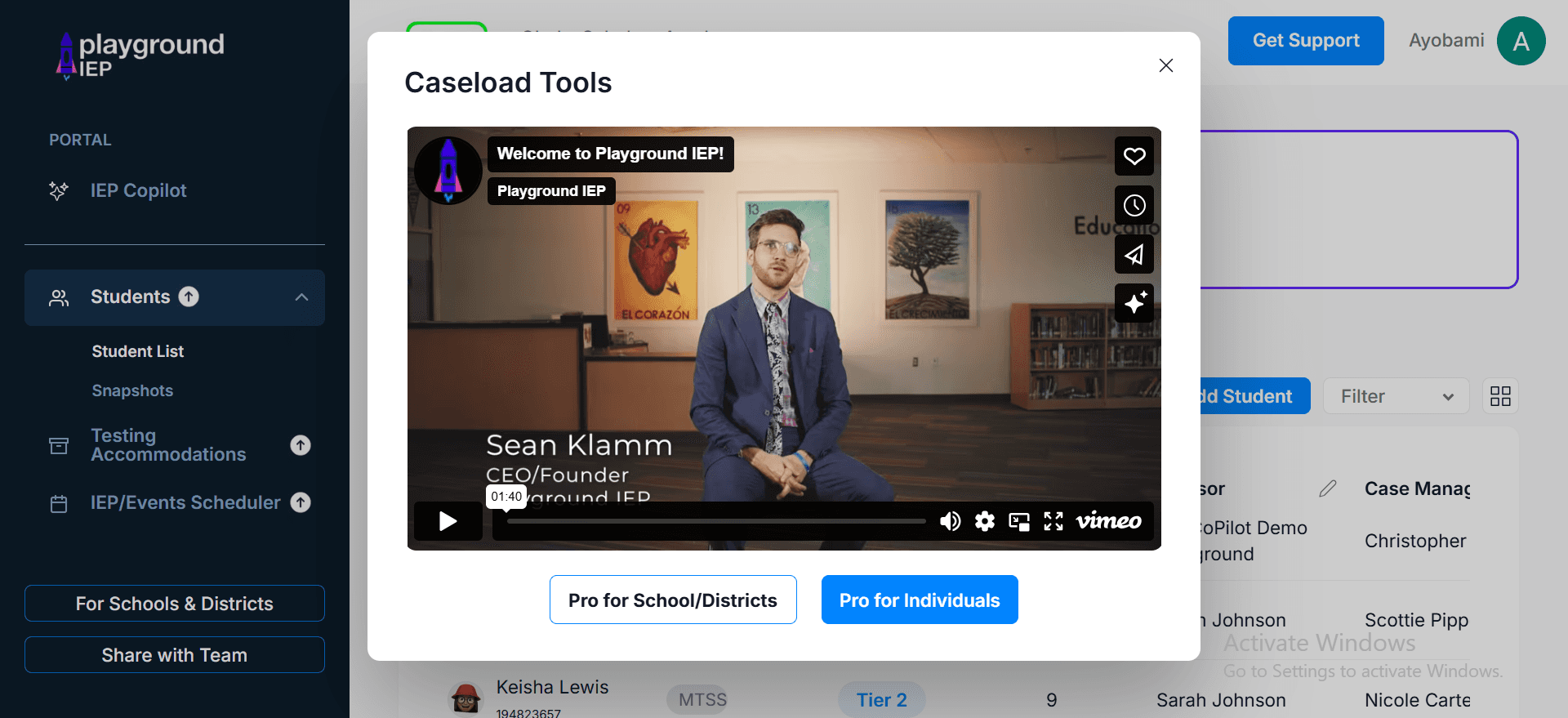This screenshot has width=1568, height=718.
Task: Click upgrade arrow beside IEP/Events Scheduler
Action: pyautogui.click(x=301, y=502)
